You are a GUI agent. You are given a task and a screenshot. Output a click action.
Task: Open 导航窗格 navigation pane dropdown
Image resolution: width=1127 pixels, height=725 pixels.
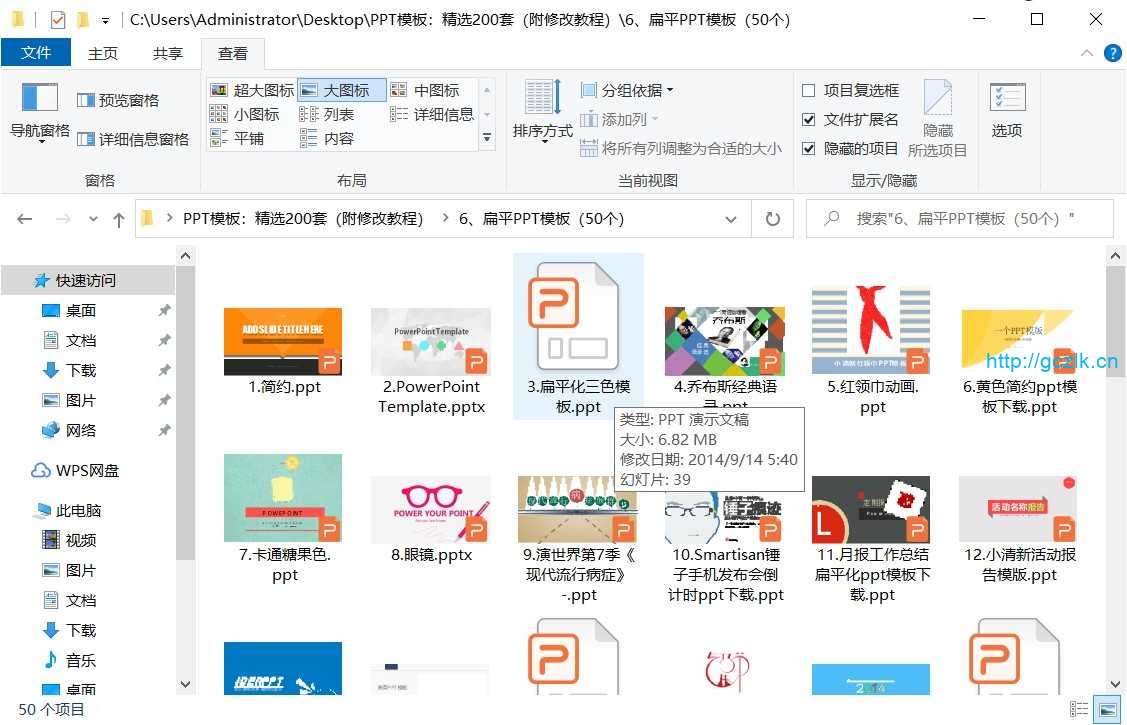[x=40, y=131]
